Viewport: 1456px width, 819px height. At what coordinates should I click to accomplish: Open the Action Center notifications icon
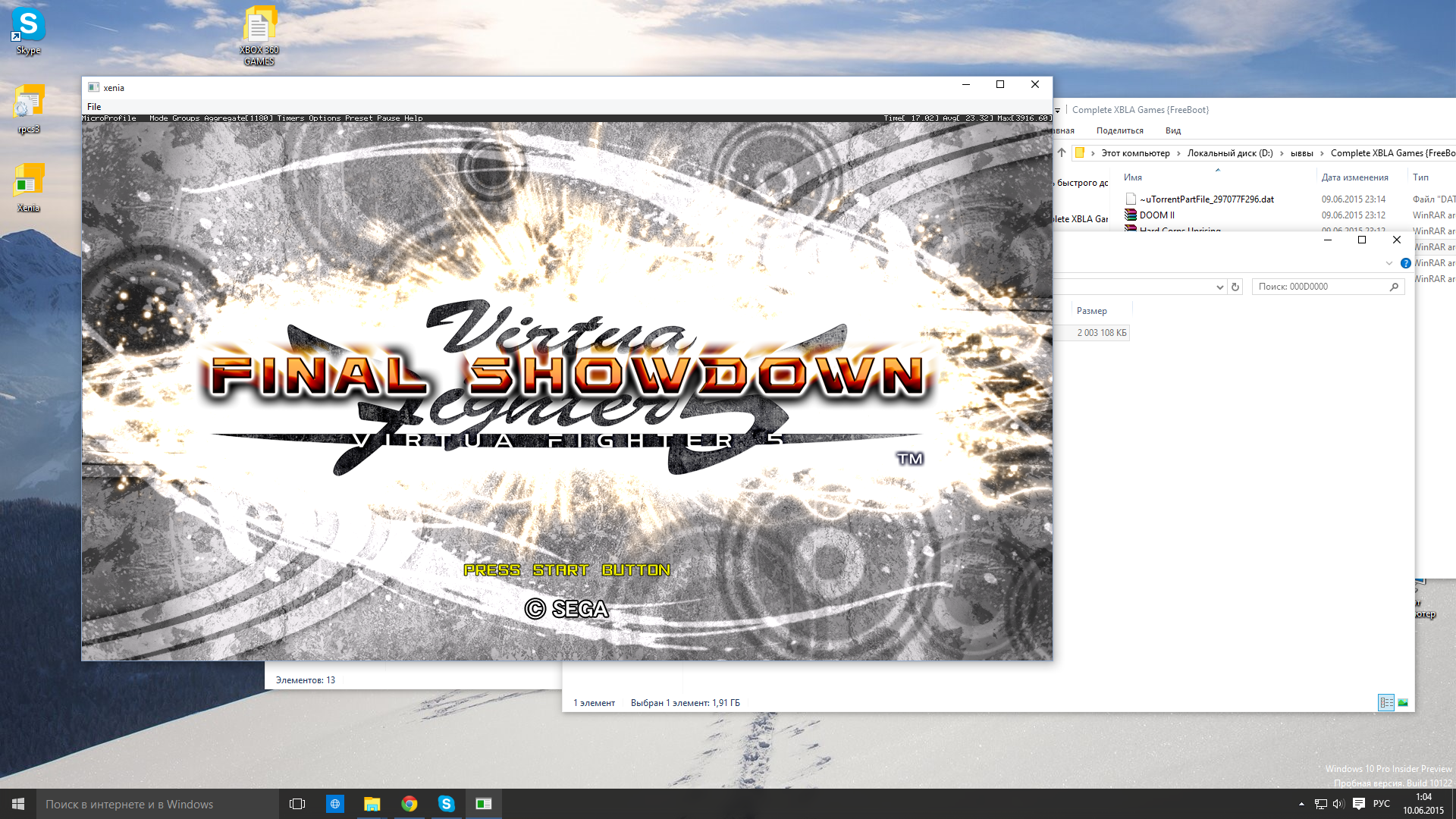pyautogui.click(x=1358, y=804)
